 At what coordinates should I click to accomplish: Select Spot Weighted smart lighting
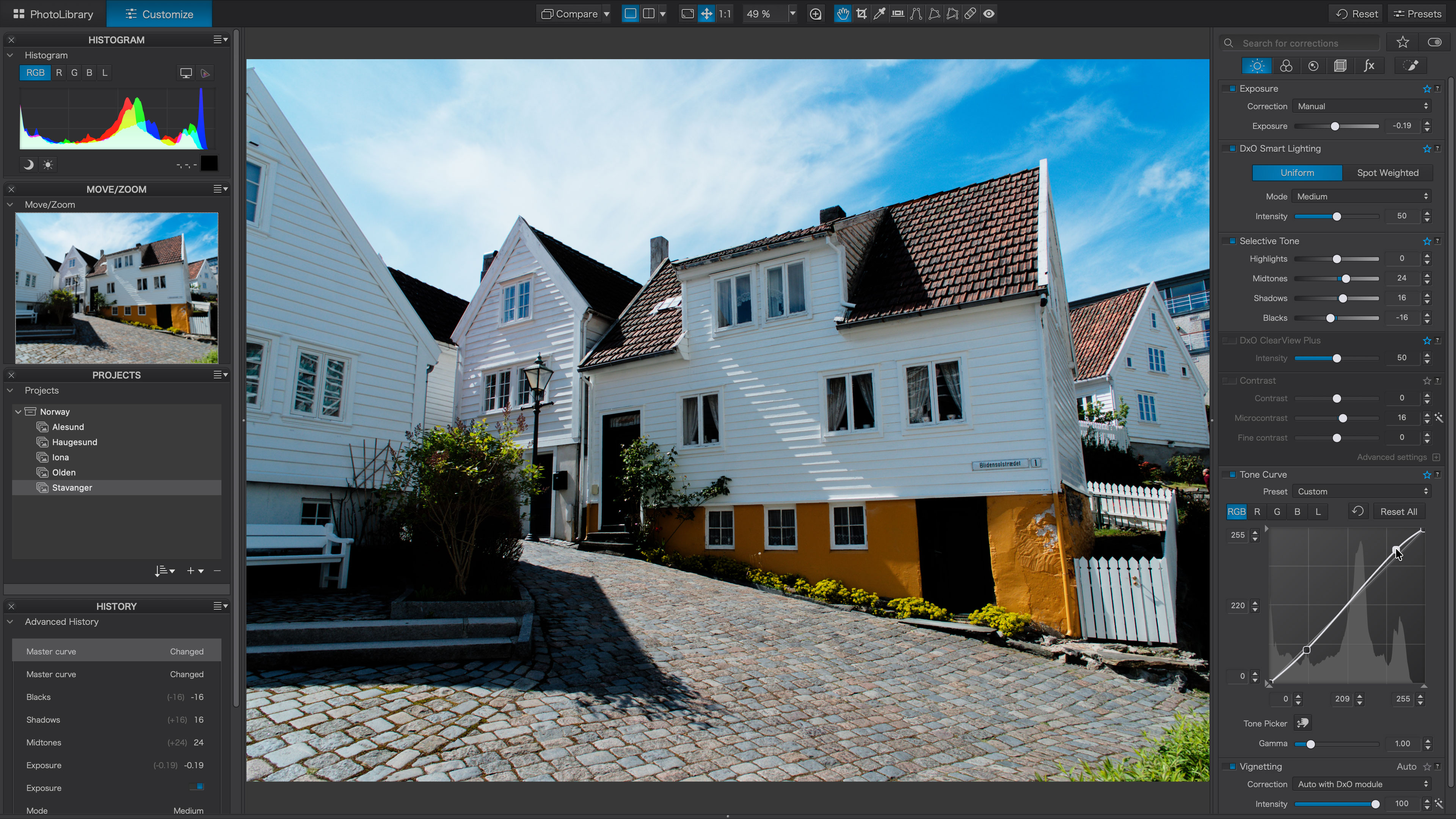coord(1388,173)
